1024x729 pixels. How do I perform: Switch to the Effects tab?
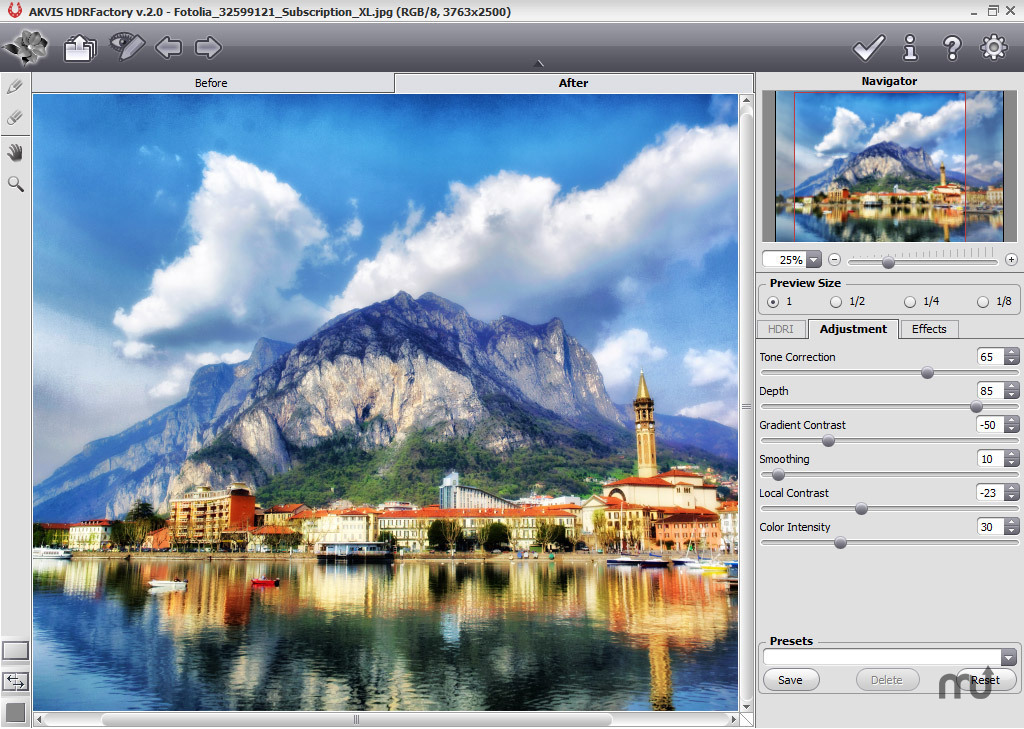click(928, 329)
